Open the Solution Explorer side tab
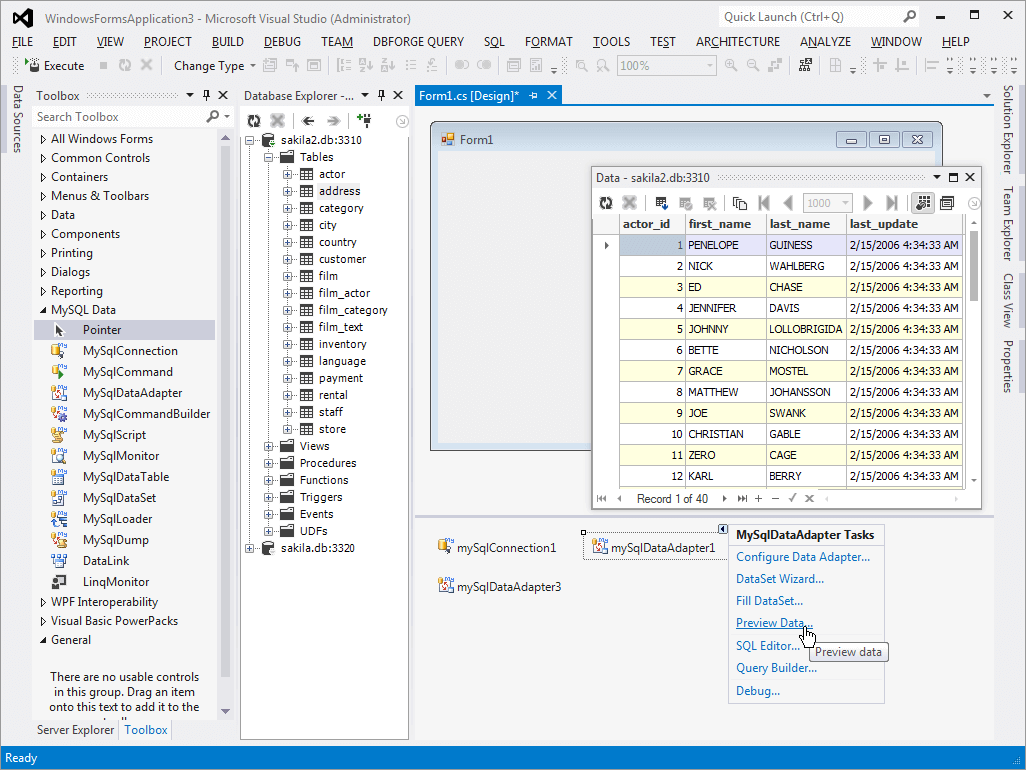Image resolution: width=1026 pixels, height=770 pixels. [1008, 130]
